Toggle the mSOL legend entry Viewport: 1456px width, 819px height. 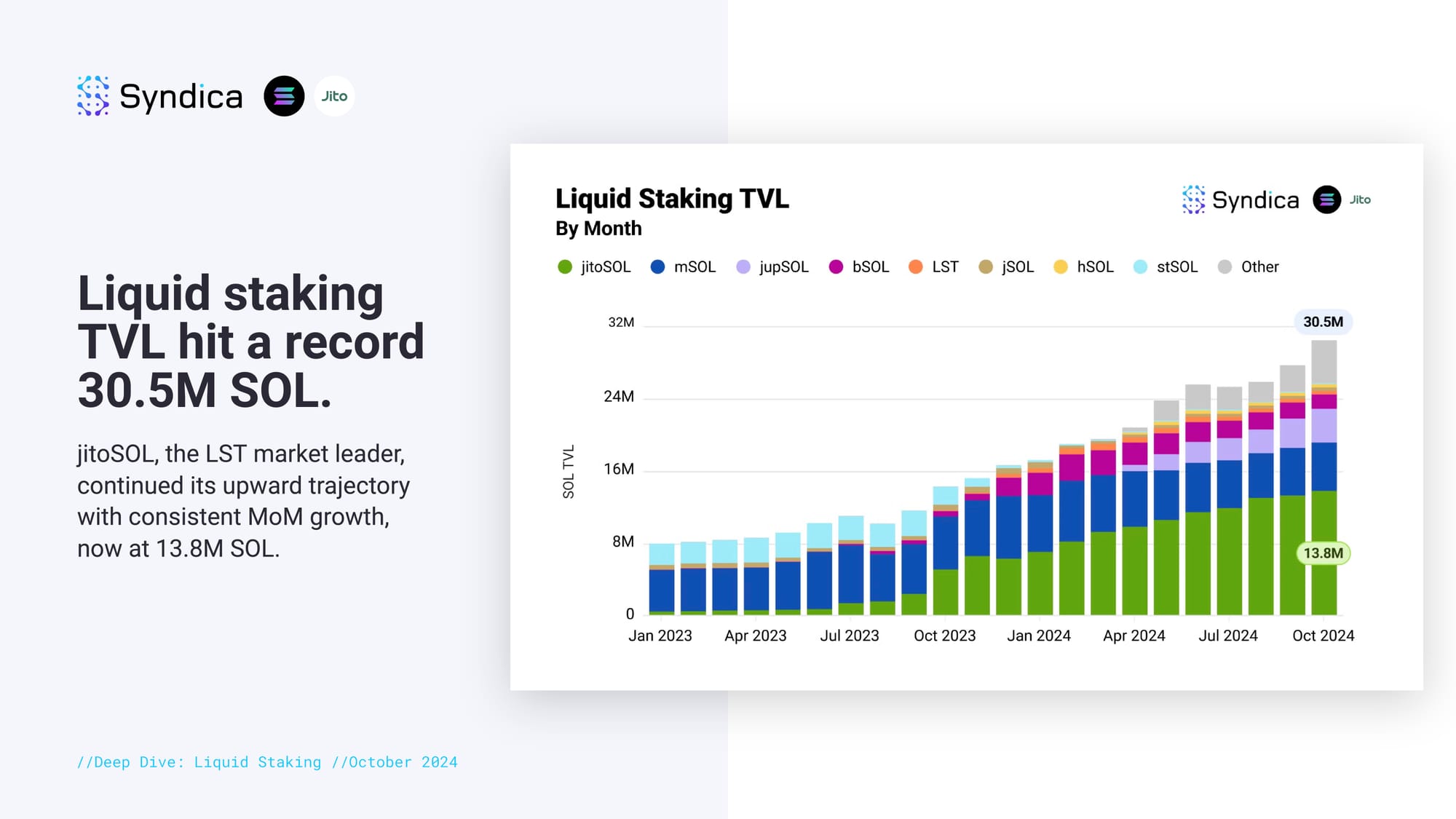coord(684,267)
